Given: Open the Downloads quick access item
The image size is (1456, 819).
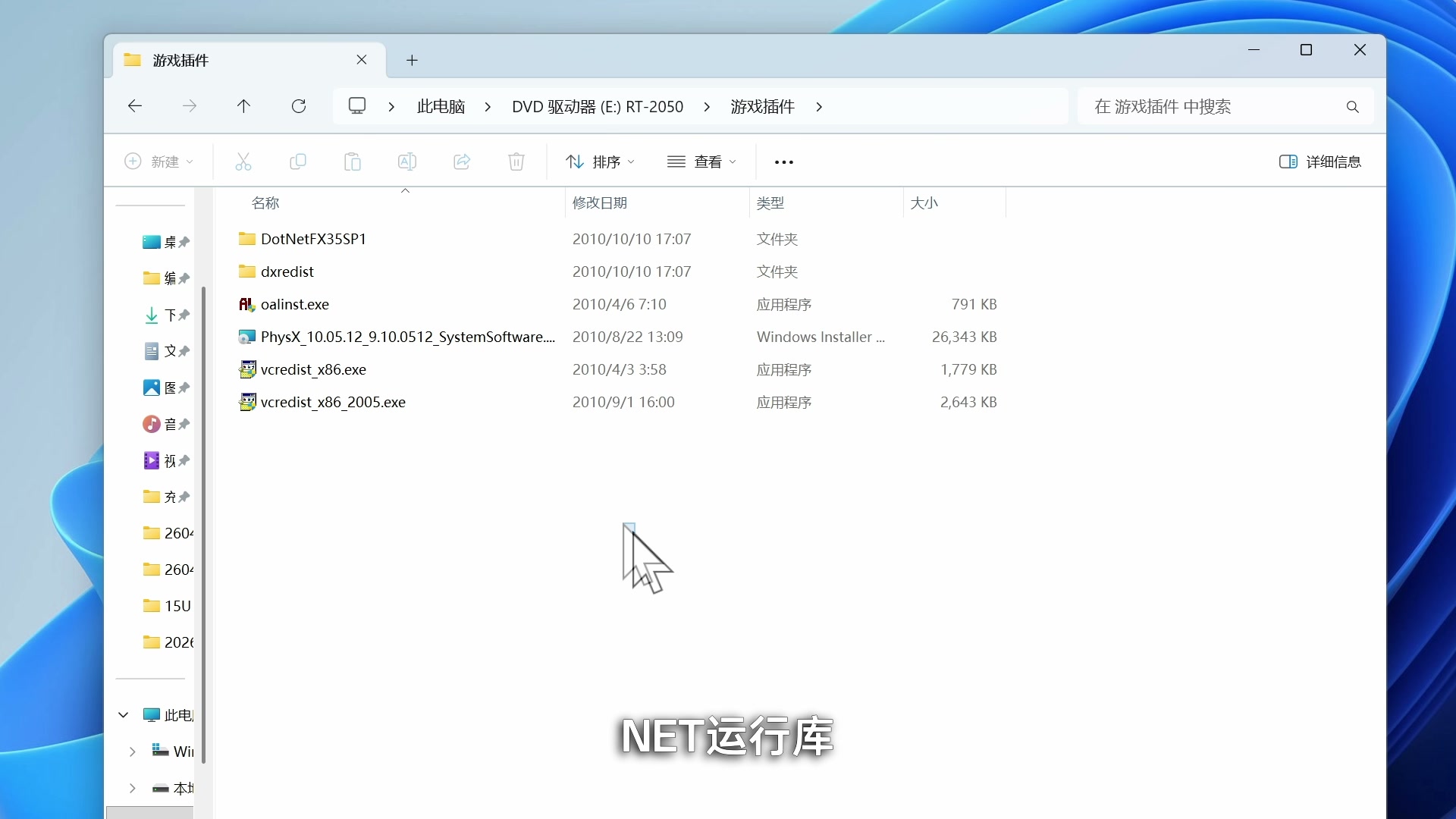Looking at the screenshot, I should point(165,315).
